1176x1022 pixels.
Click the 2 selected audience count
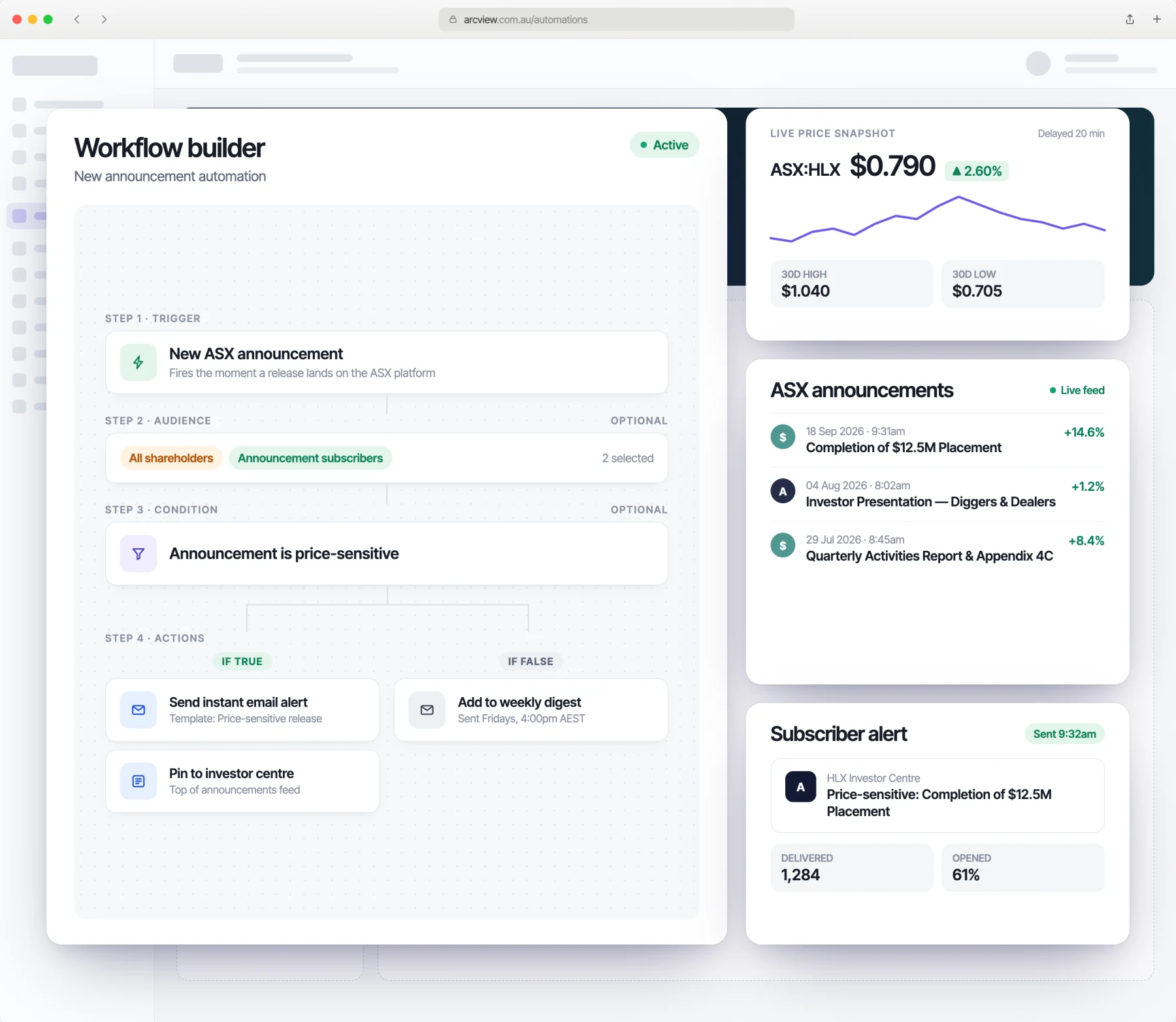tap(628, 458)
